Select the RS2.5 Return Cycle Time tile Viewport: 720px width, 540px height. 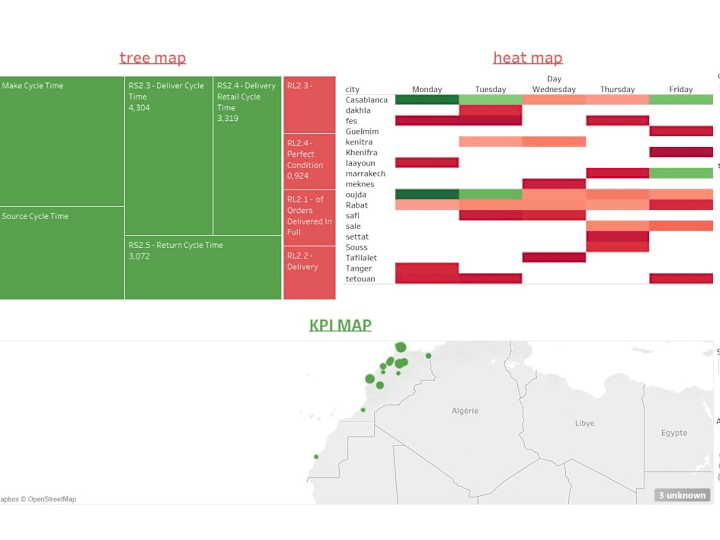(203, 268)
